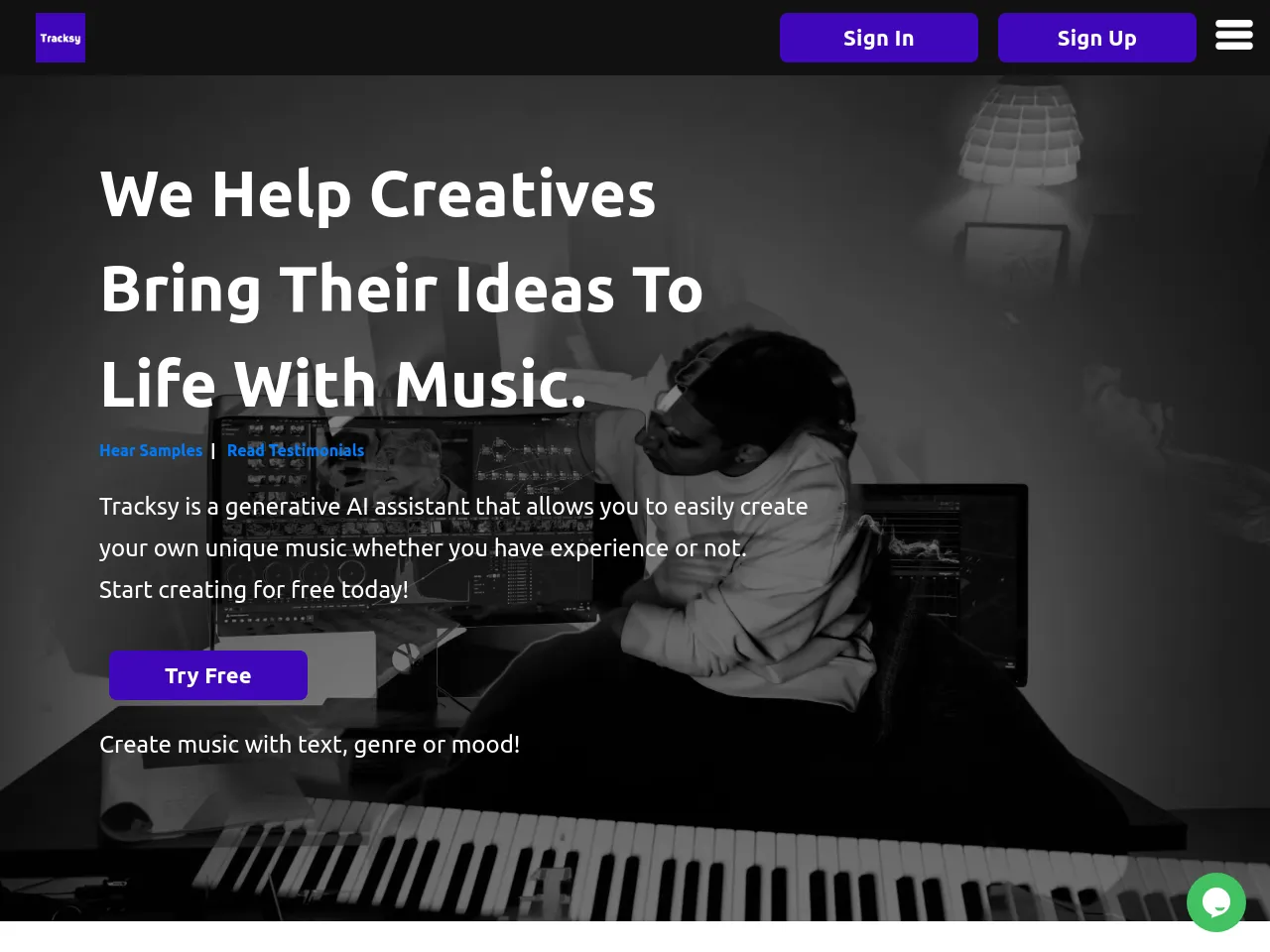Click the pipe separator between the two links

[212, 450]
